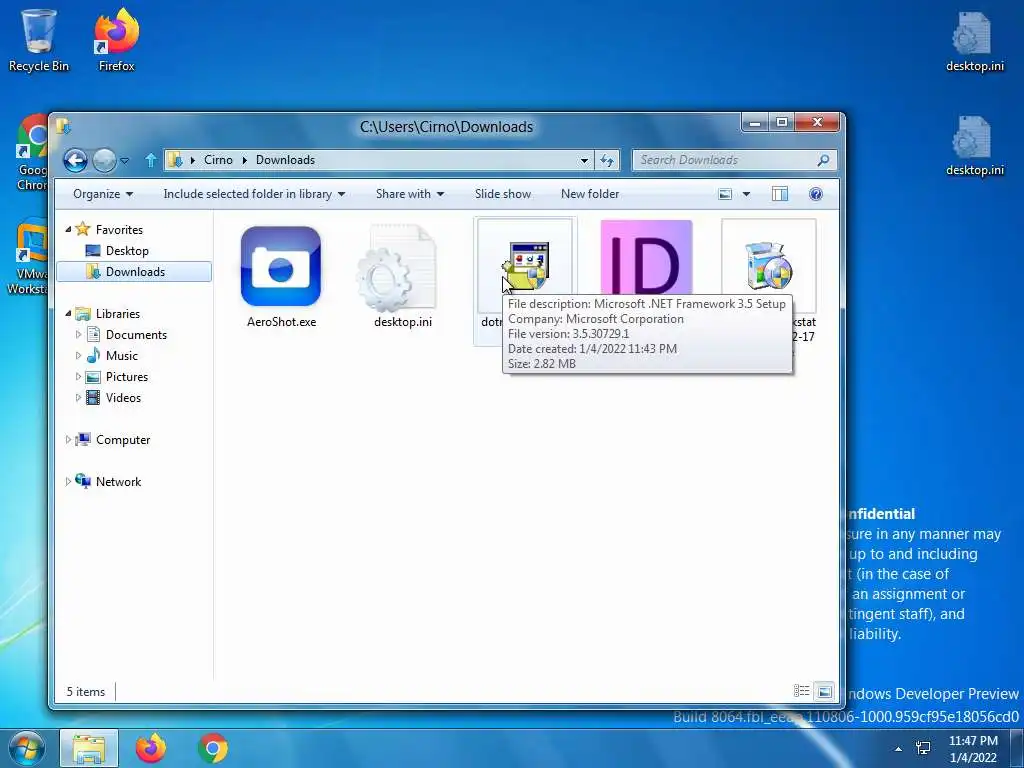Open the view options dropdown arrow
The width and height of the screenshot is (1024, 768).
(x=746, y=194)
